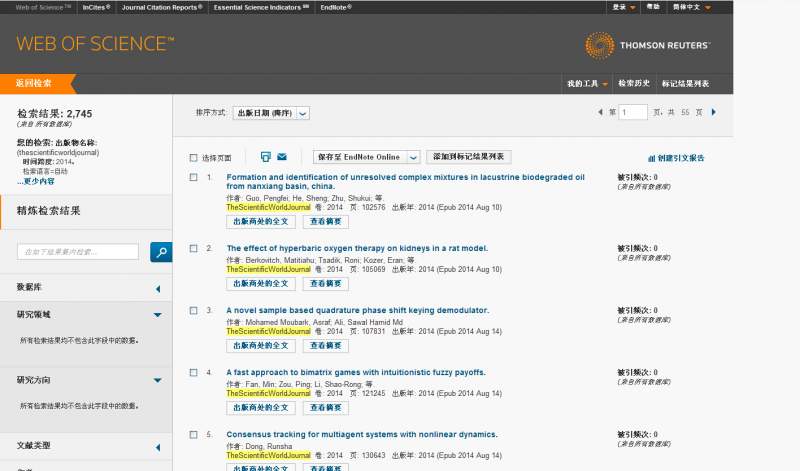
Task: Click the magnifier search-within-results button
Action: (x=161, y=252)
